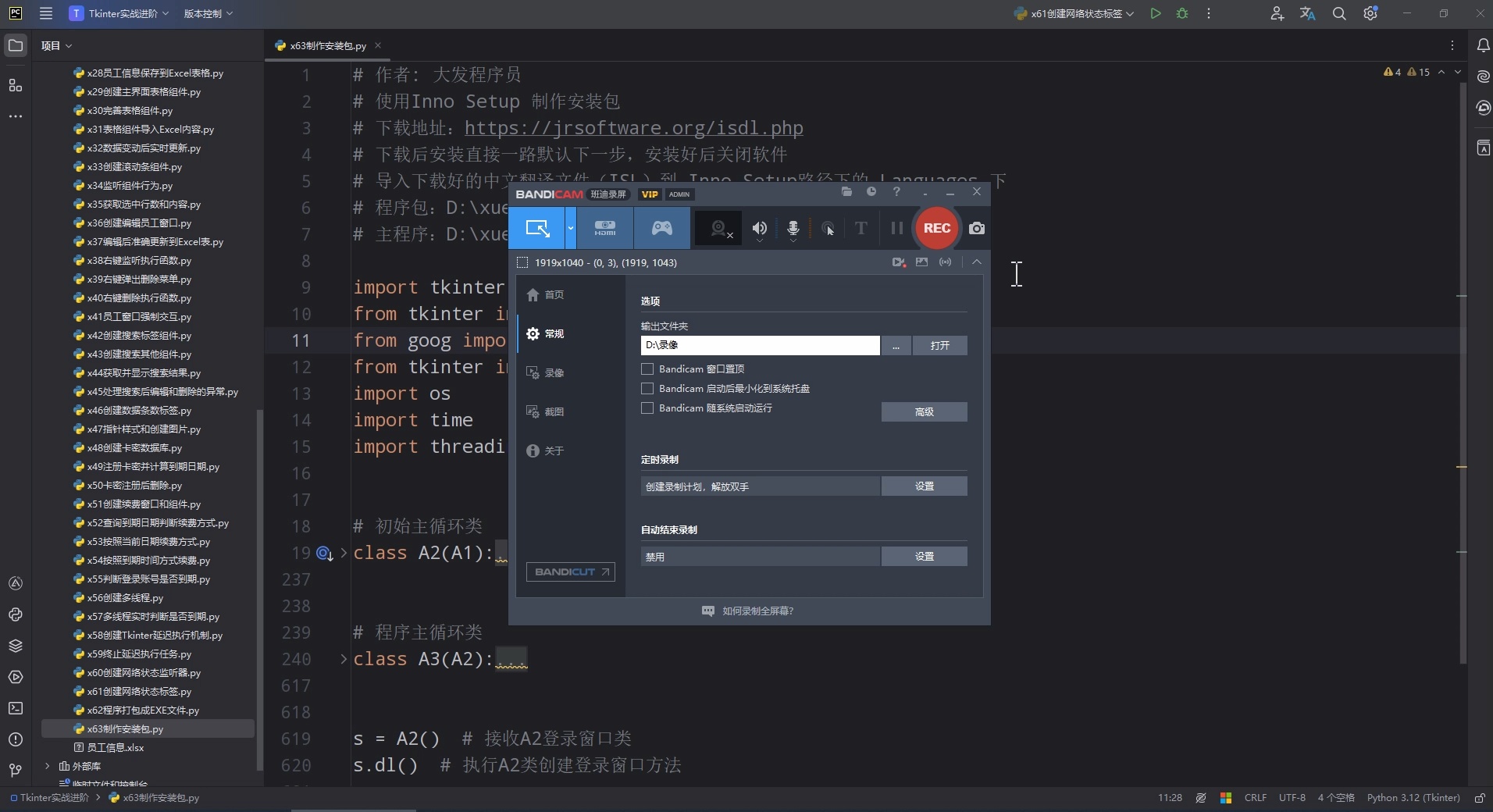Open run configuration dropdown x61创建网络状态标签

click(1074, 13)
